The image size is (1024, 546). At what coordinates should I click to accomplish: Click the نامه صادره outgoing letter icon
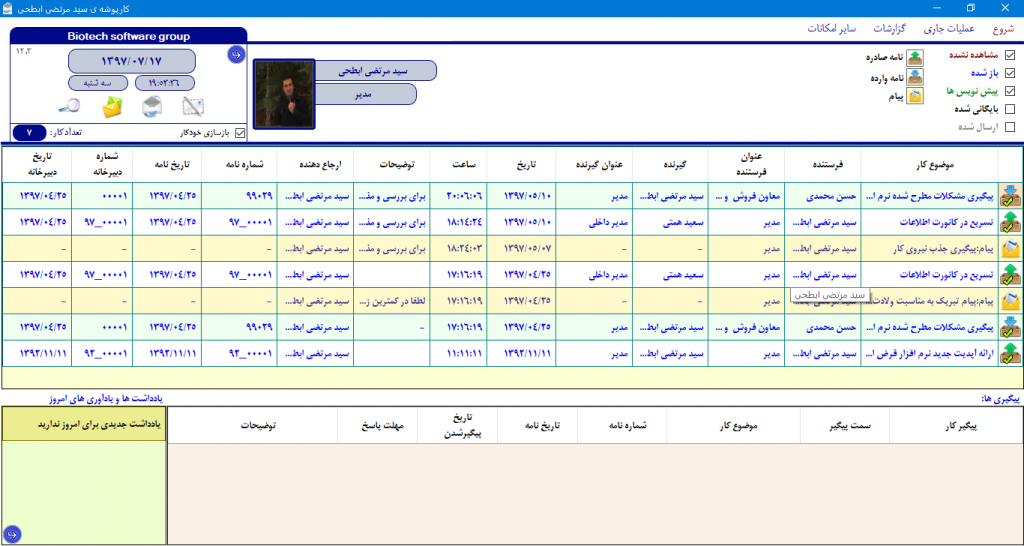[x=915, y=57]
